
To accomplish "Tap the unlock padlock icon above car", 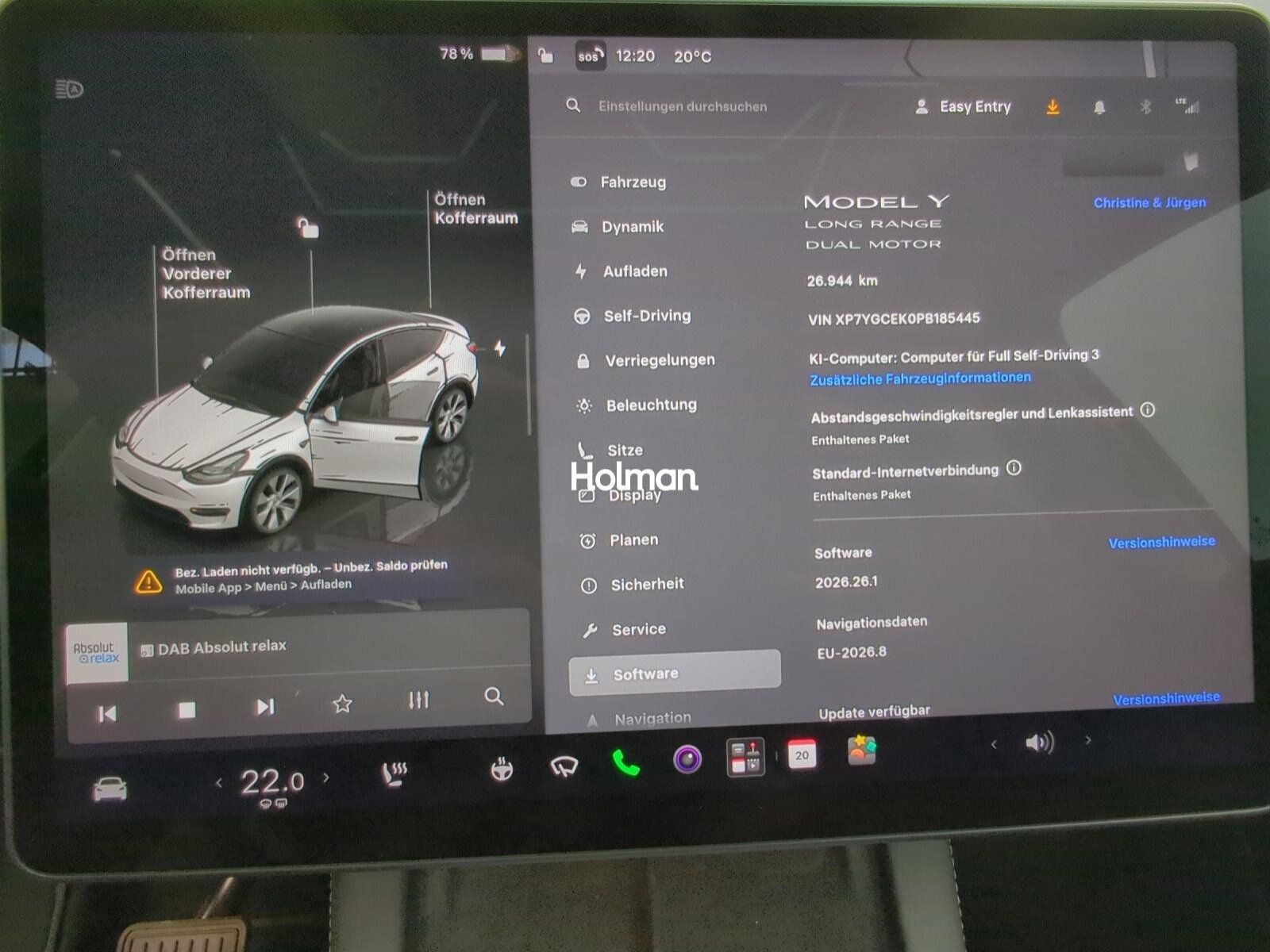I will point(308,228).
